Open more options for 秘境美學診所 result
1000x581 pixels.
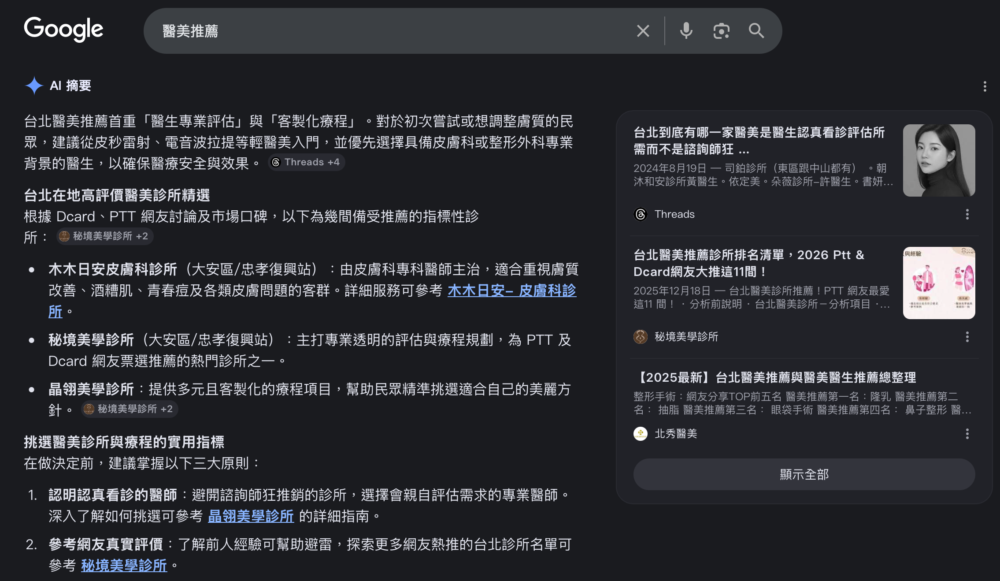coord(967,337)
